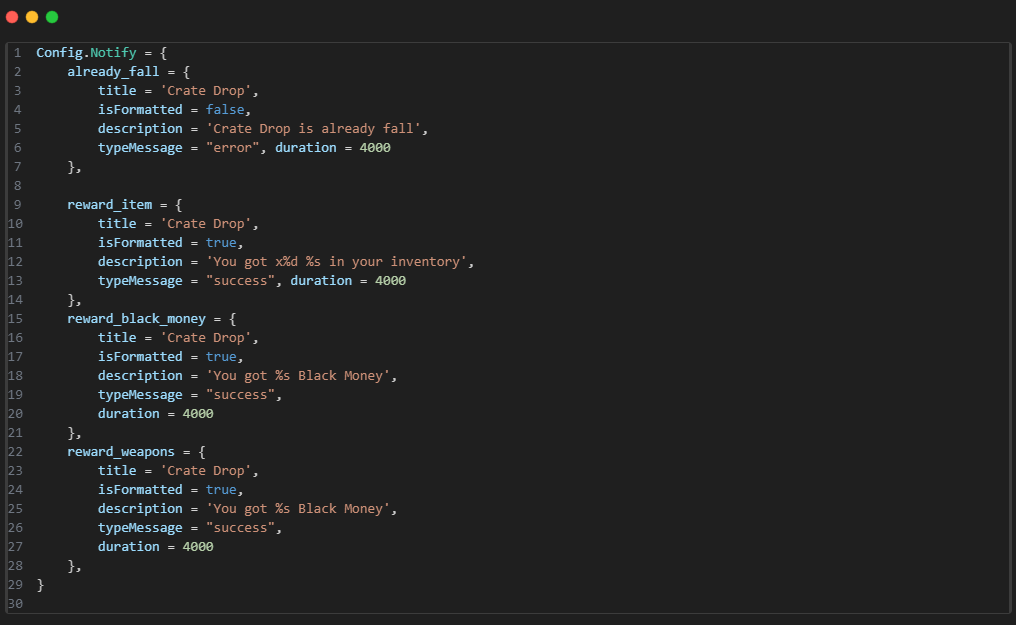1016x625 pixels.
Task: Place cursor on already_fall key
Action: coord(113,72)
